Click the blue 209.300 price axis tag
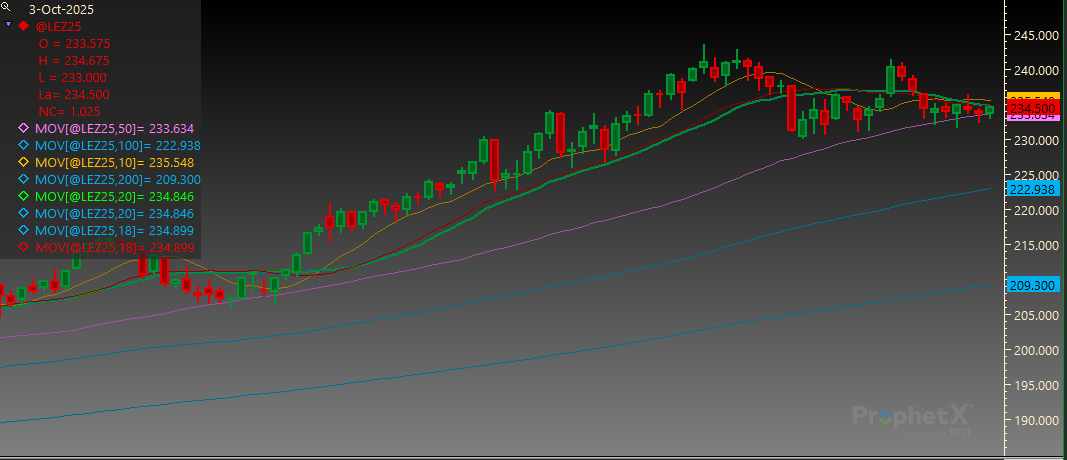 pyautogui.click(x=1033, y=284)
